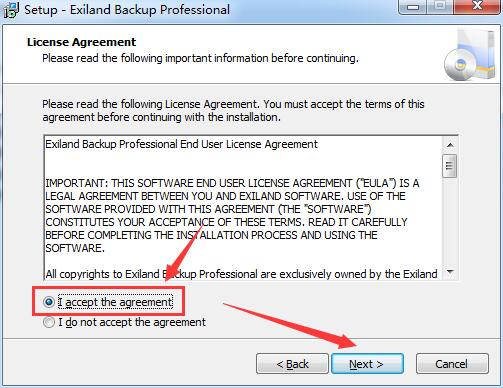Grab the license scrollbar thumb
The height and width of the screenshot is (388, 503).
click(x=450, y=166)
